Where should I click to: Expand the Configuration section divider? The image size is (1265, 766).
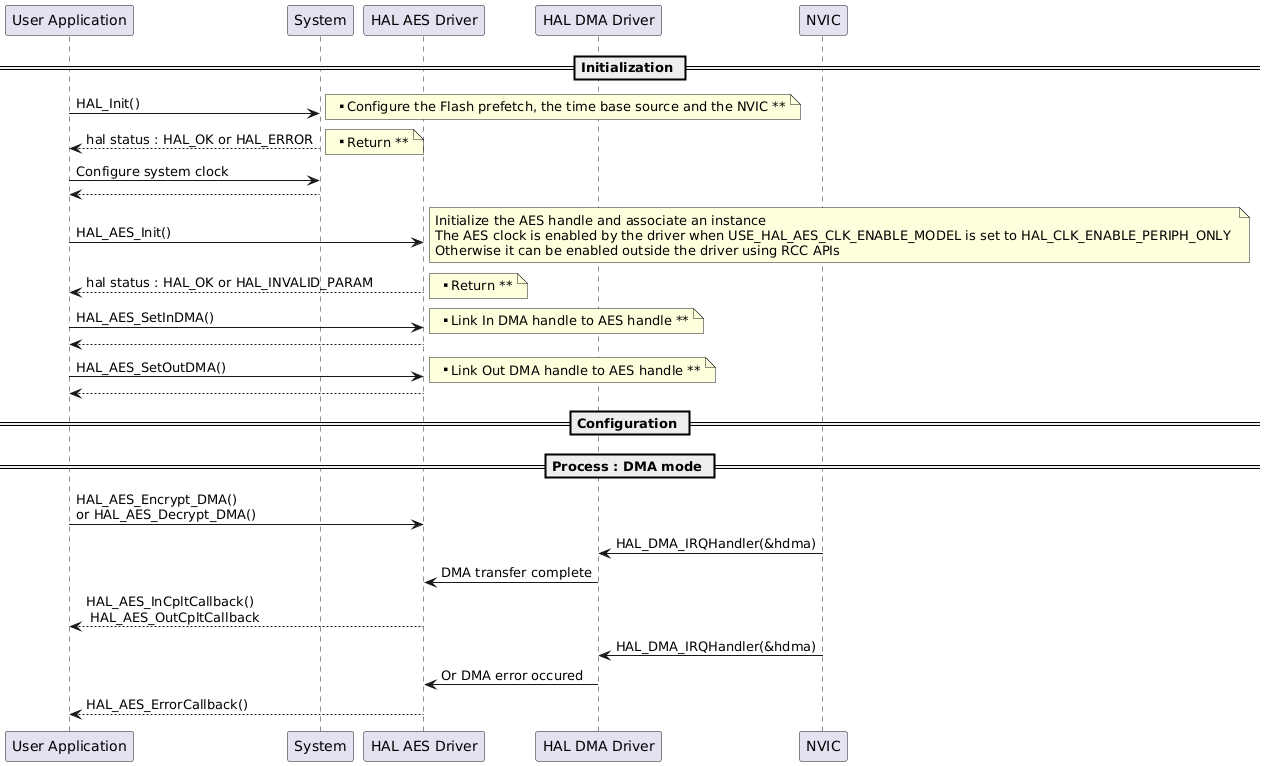629,423
